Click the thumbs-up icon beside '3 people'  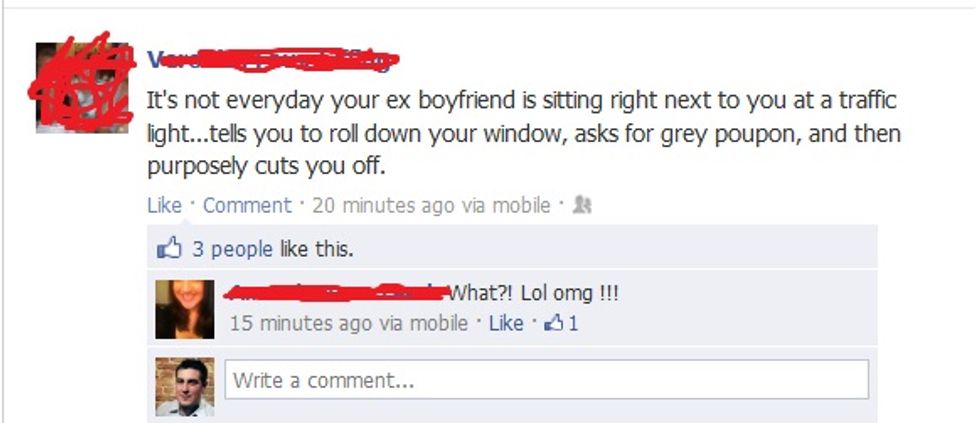(169, 249)
